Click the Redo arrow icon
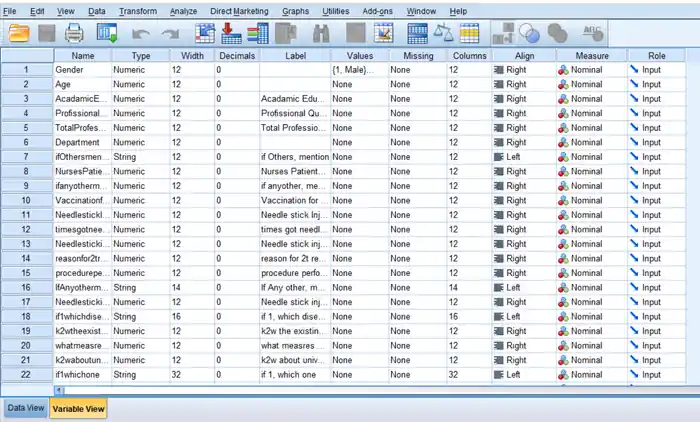This screenshot has height=422, width=700. pos(171,34)
